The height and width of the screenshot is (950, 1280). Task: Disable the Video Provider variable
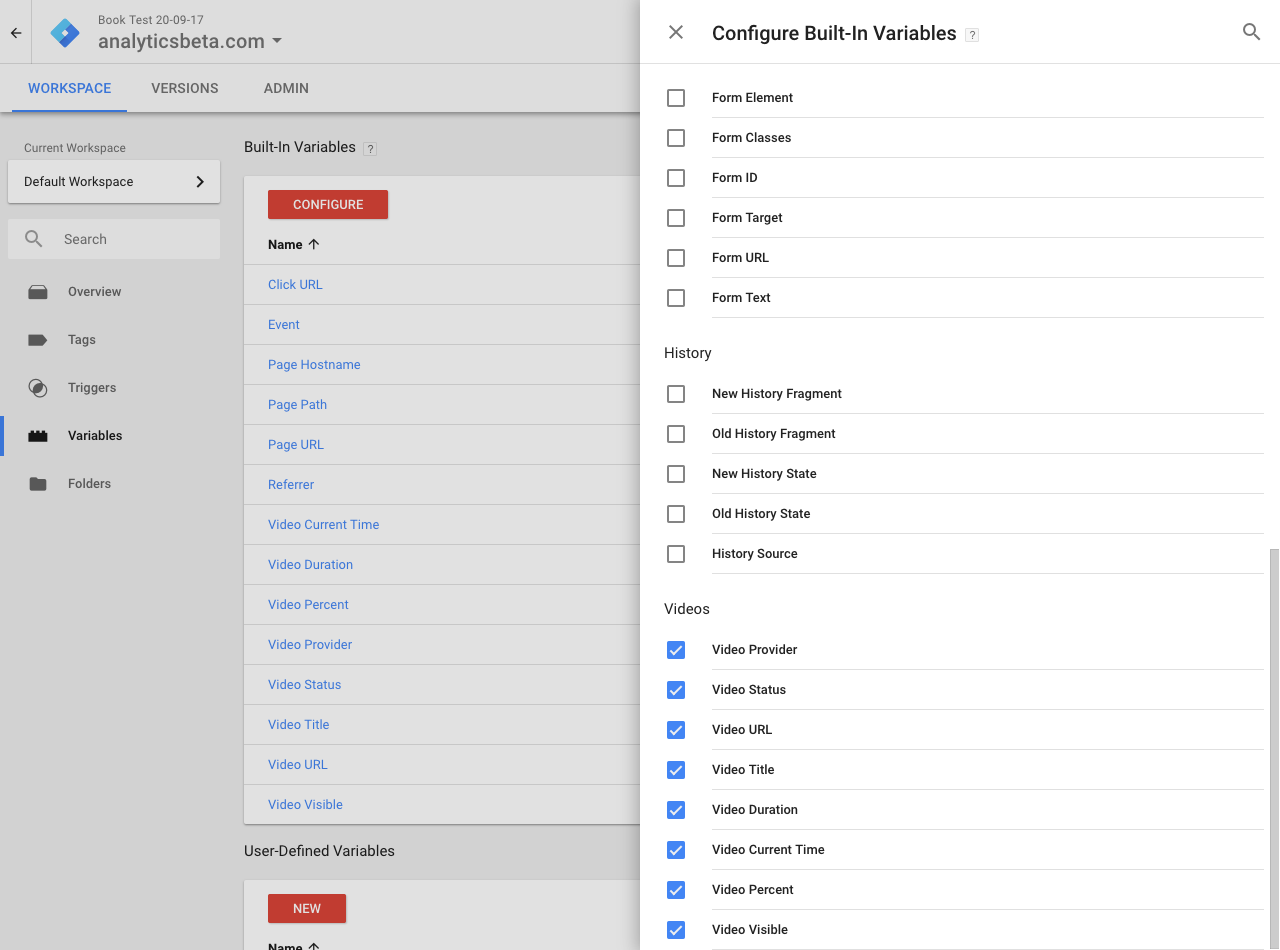tap(676, 650)
